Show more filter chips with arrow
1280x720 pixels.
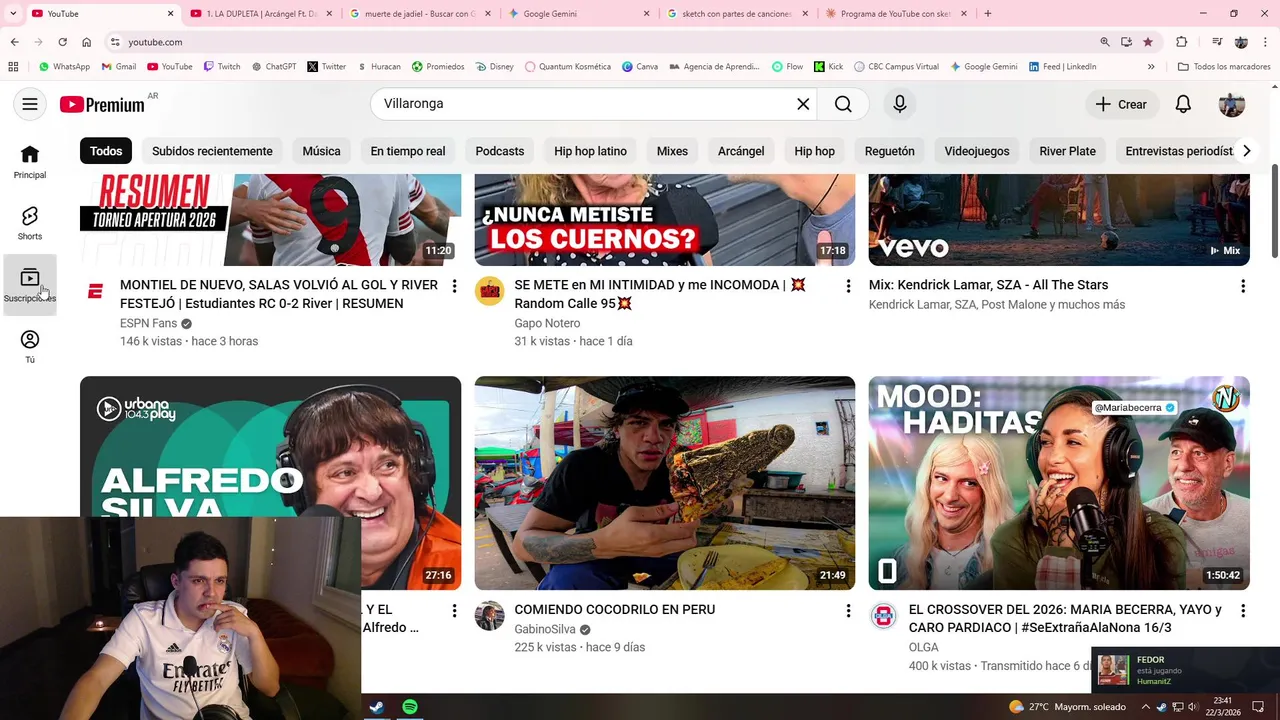pyautogui.click(x=1246, y=151)
